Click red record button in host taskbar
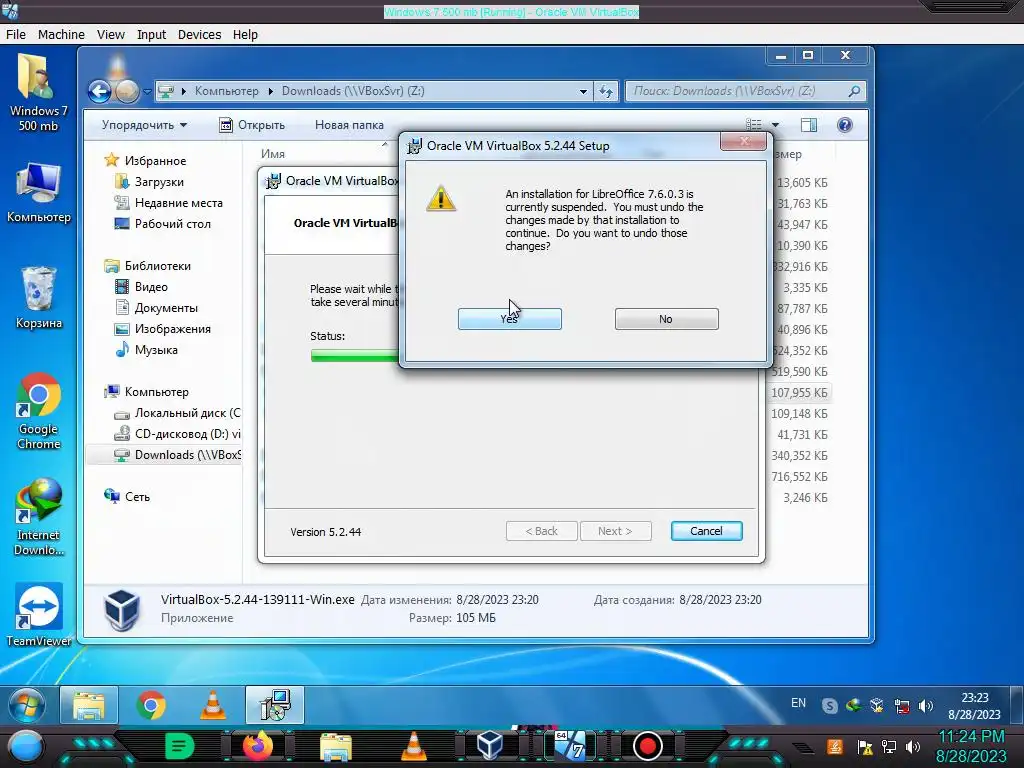Viewport: 1024px width, 768px height. pos(647,746)
